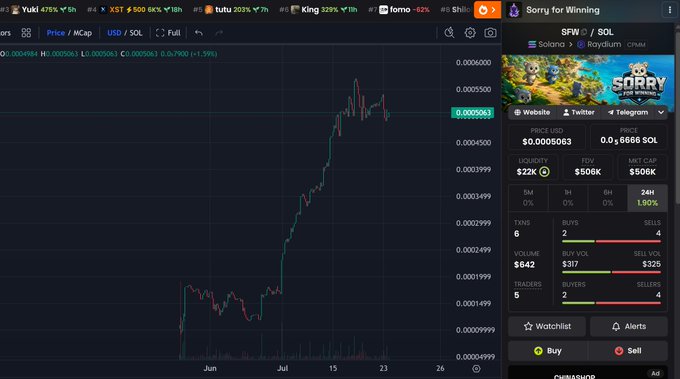Click the VOLUME $642 value
The width and height of the screenshot is (680, 379).
(524, 265)
